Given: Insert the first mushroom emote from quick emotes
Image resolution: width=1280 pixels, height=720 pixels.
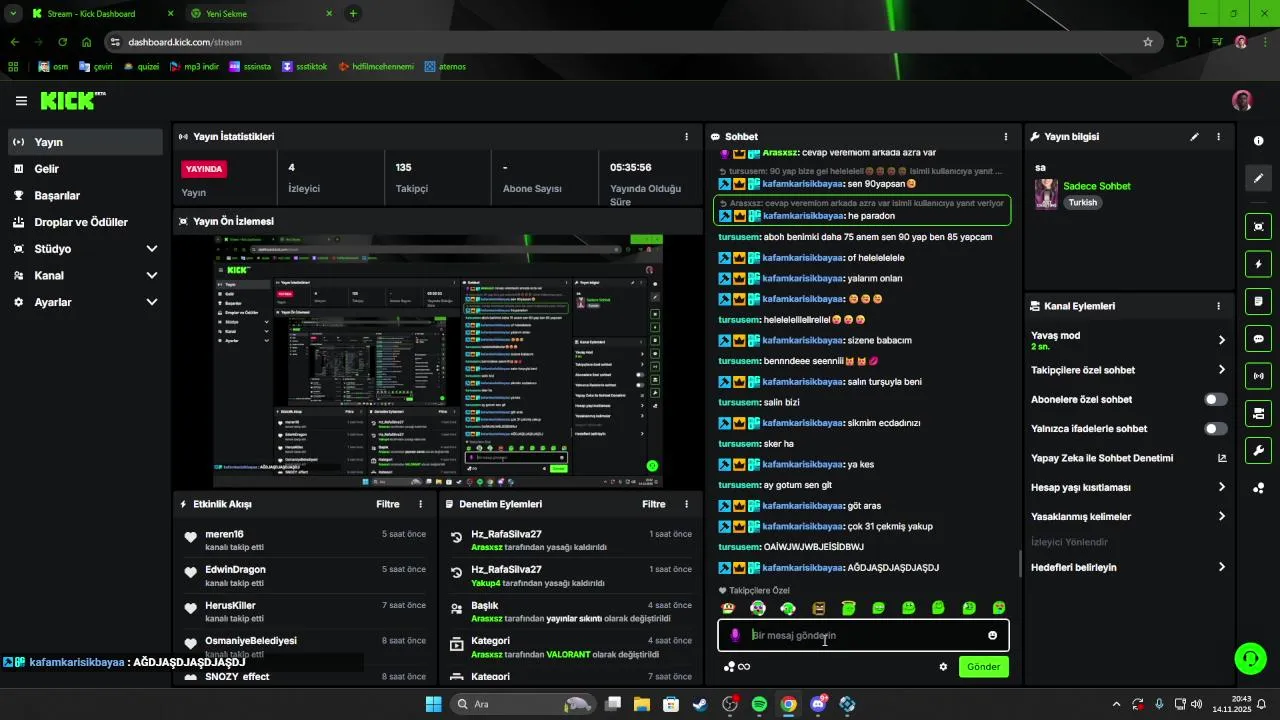Looking at the screenshot, I should coord(729,608).
